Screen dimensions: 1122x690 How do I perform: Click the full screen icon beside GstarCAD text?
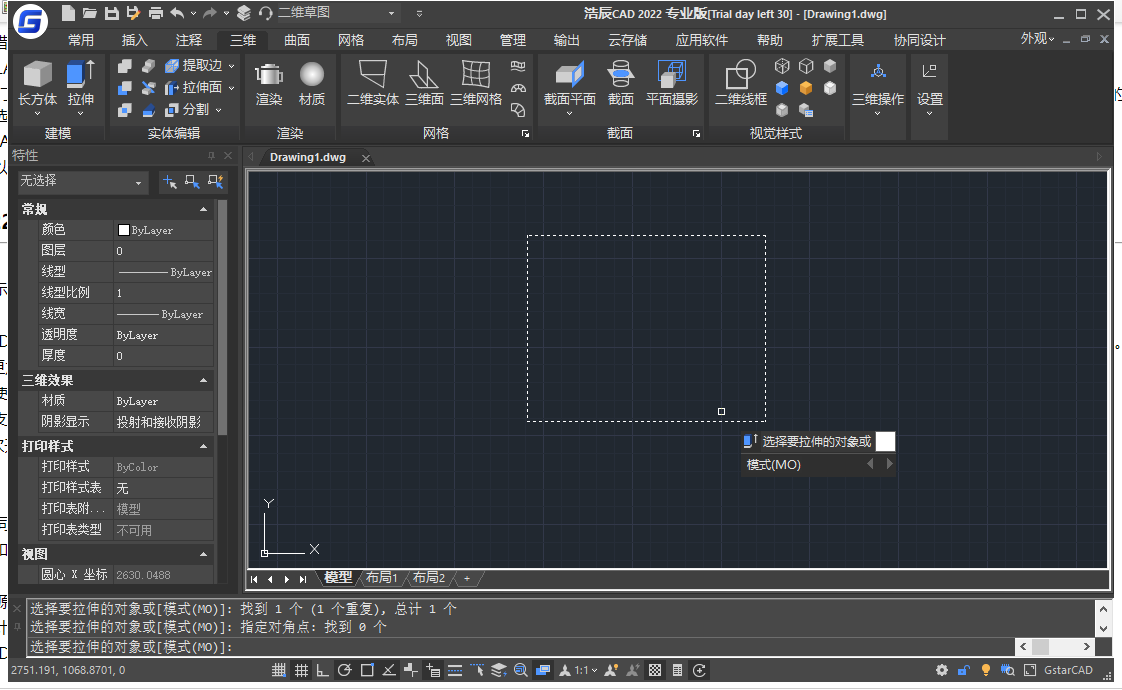[1030, 670]
